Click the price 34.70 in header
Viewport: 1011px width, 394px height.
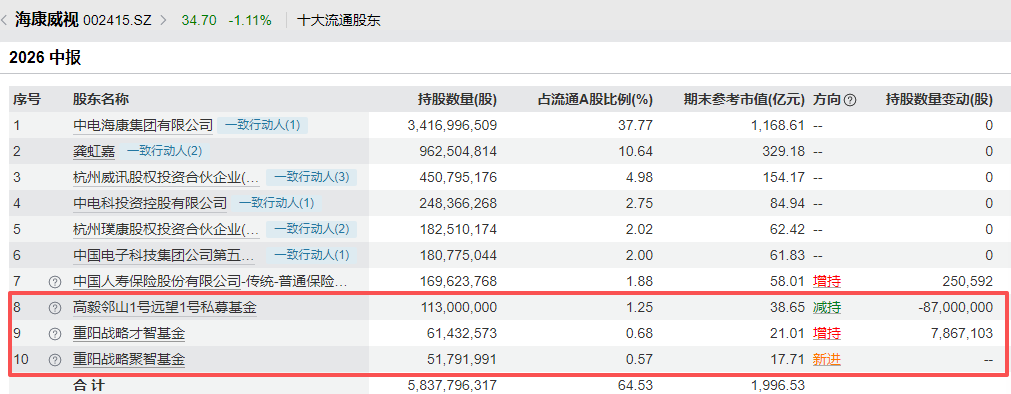coord(199,20)
